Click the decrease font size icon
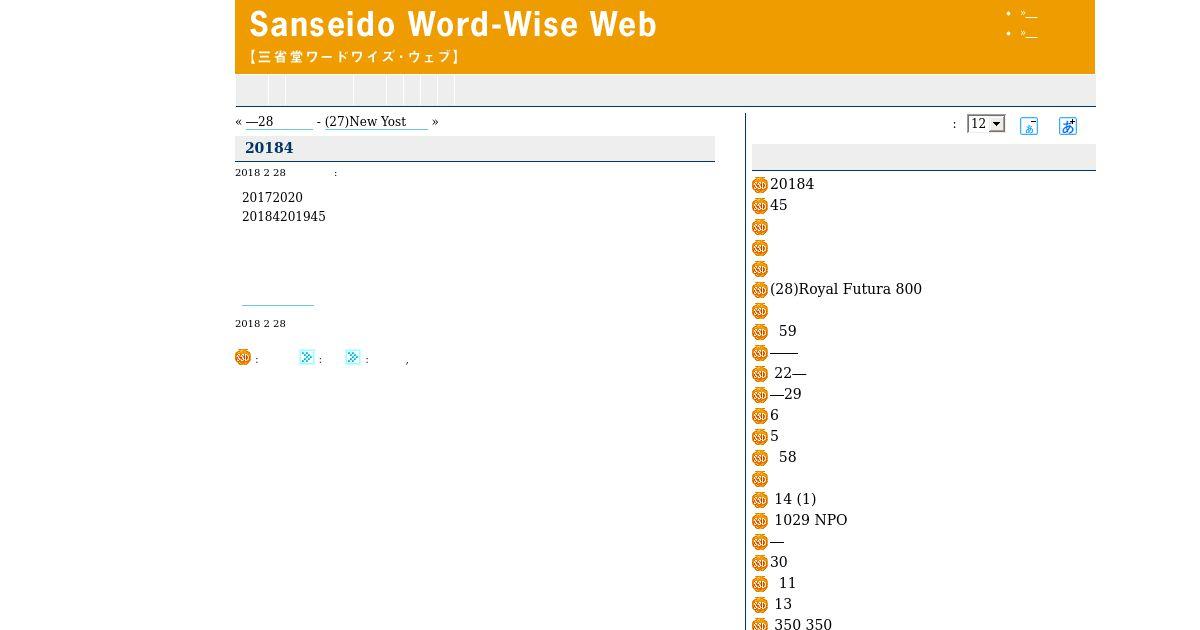1200x630 pixels. pyautogui.click(x=1029, y=126)
